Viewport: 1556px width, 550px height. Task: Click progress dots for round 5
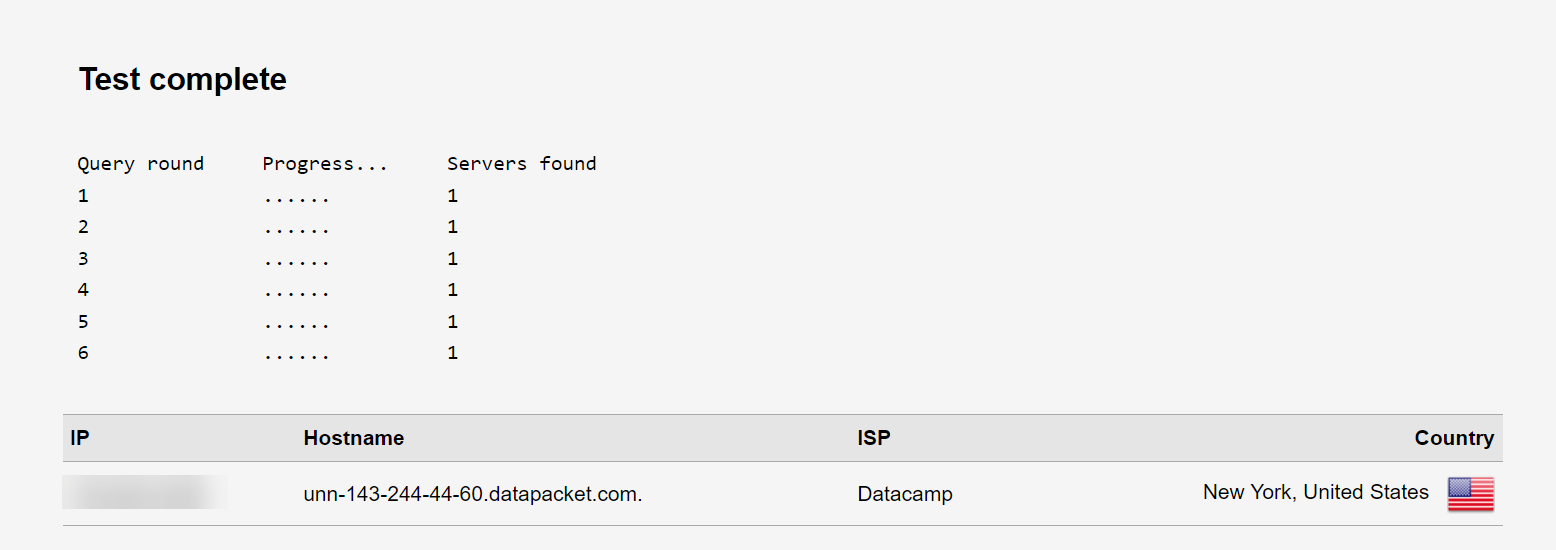(297, 325)
